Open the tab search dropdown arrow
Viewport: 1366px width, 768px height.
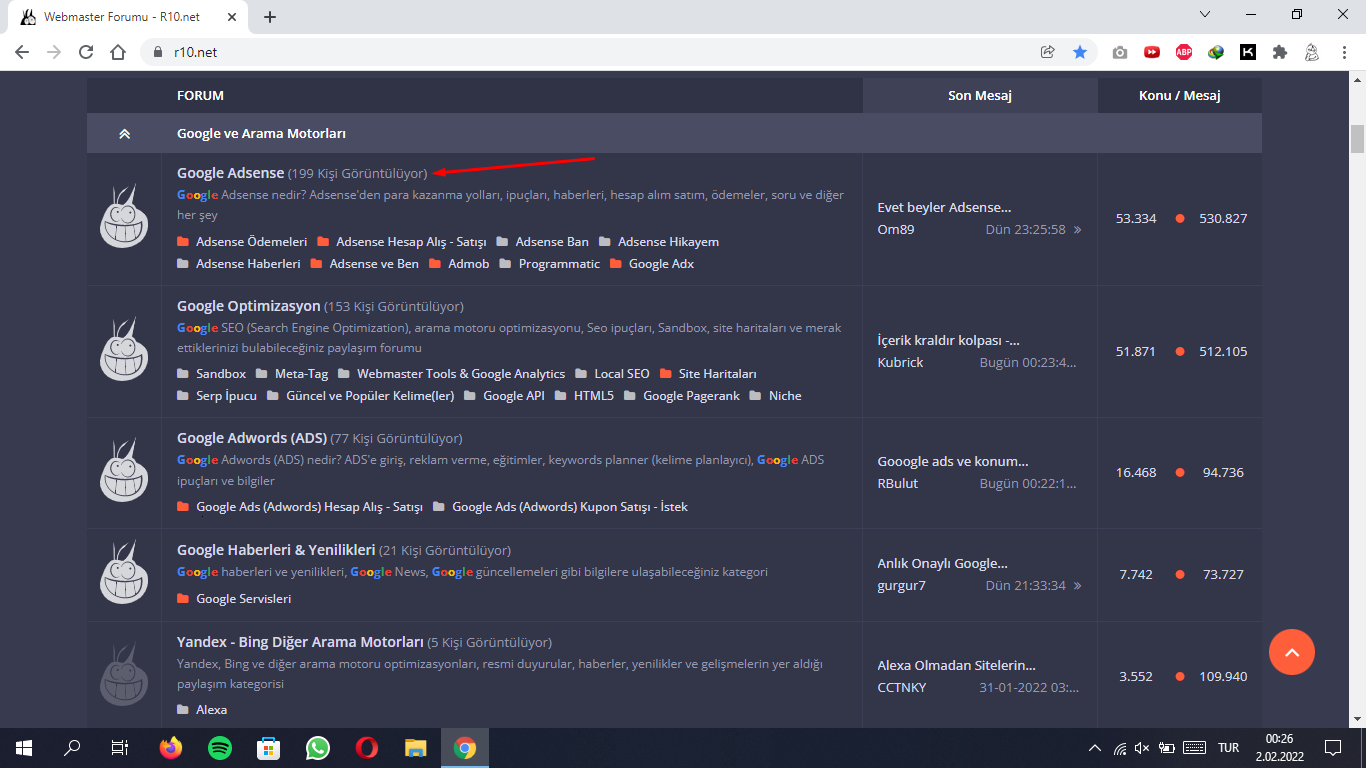[1205, 15]
